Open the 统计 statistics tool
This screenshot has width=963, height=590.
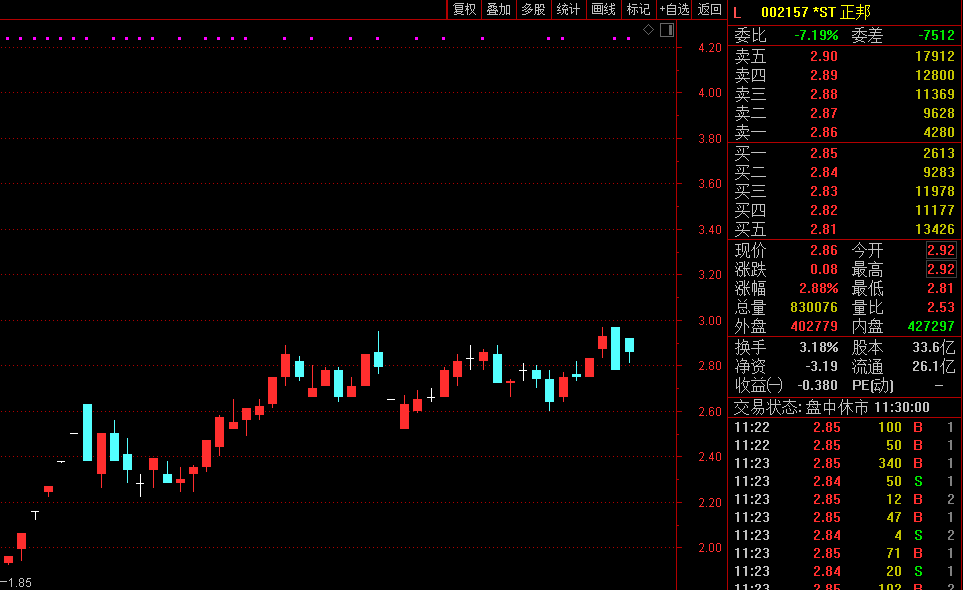click(x=568, y=10)
